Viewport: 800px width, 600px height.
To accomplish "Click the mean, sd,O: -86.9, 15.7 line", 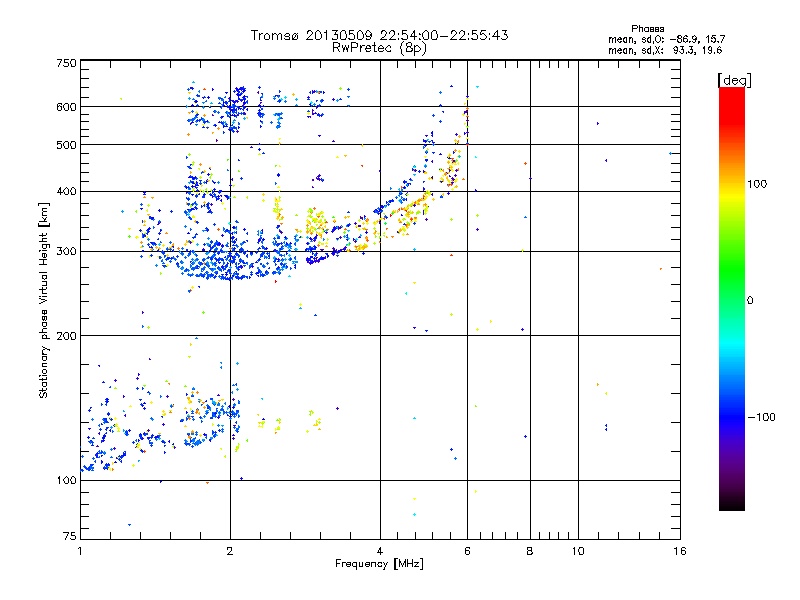I will point(666,39).
